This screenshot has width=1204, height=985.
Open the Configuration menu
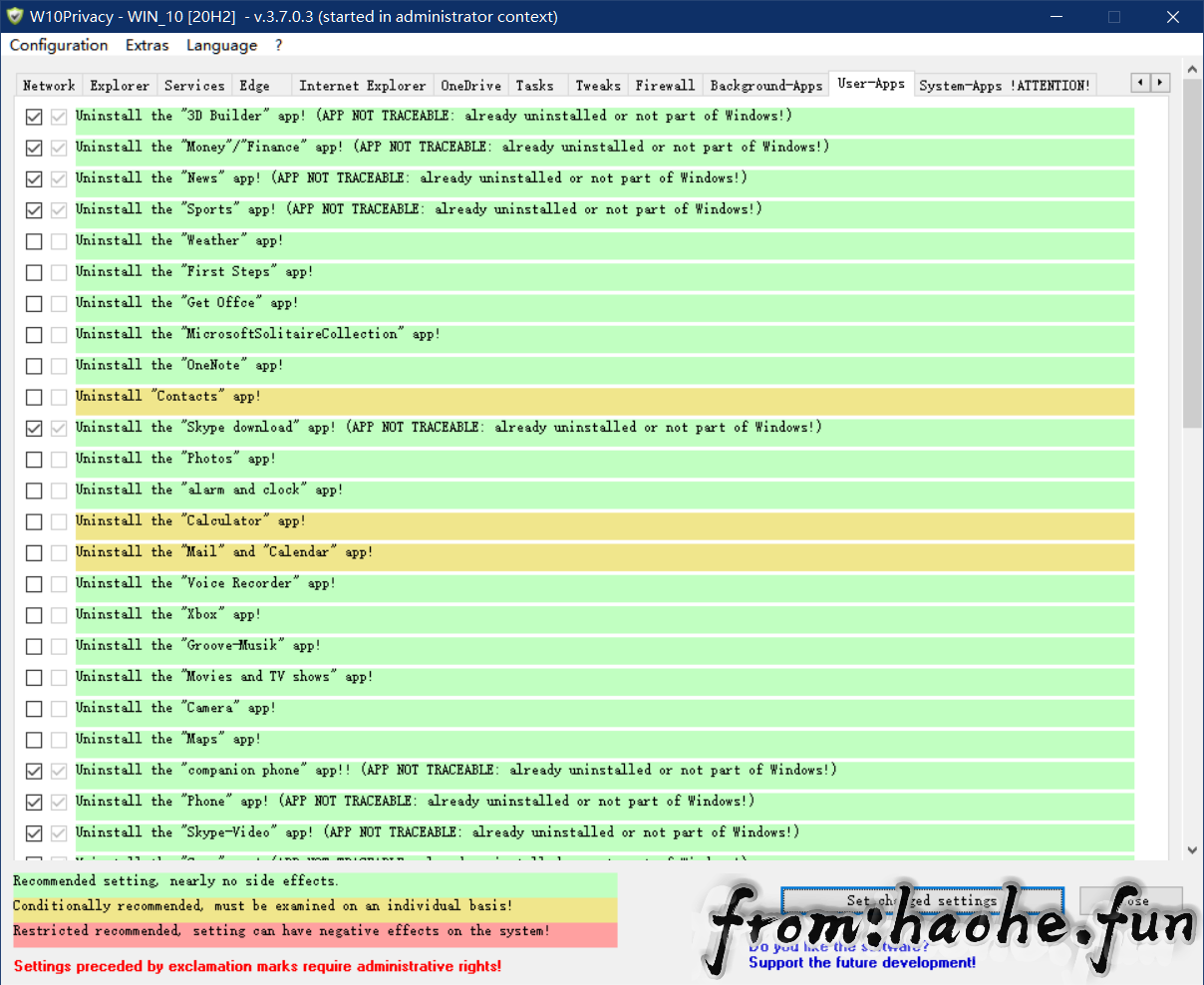pyautogui.click(x=59, y=45)
